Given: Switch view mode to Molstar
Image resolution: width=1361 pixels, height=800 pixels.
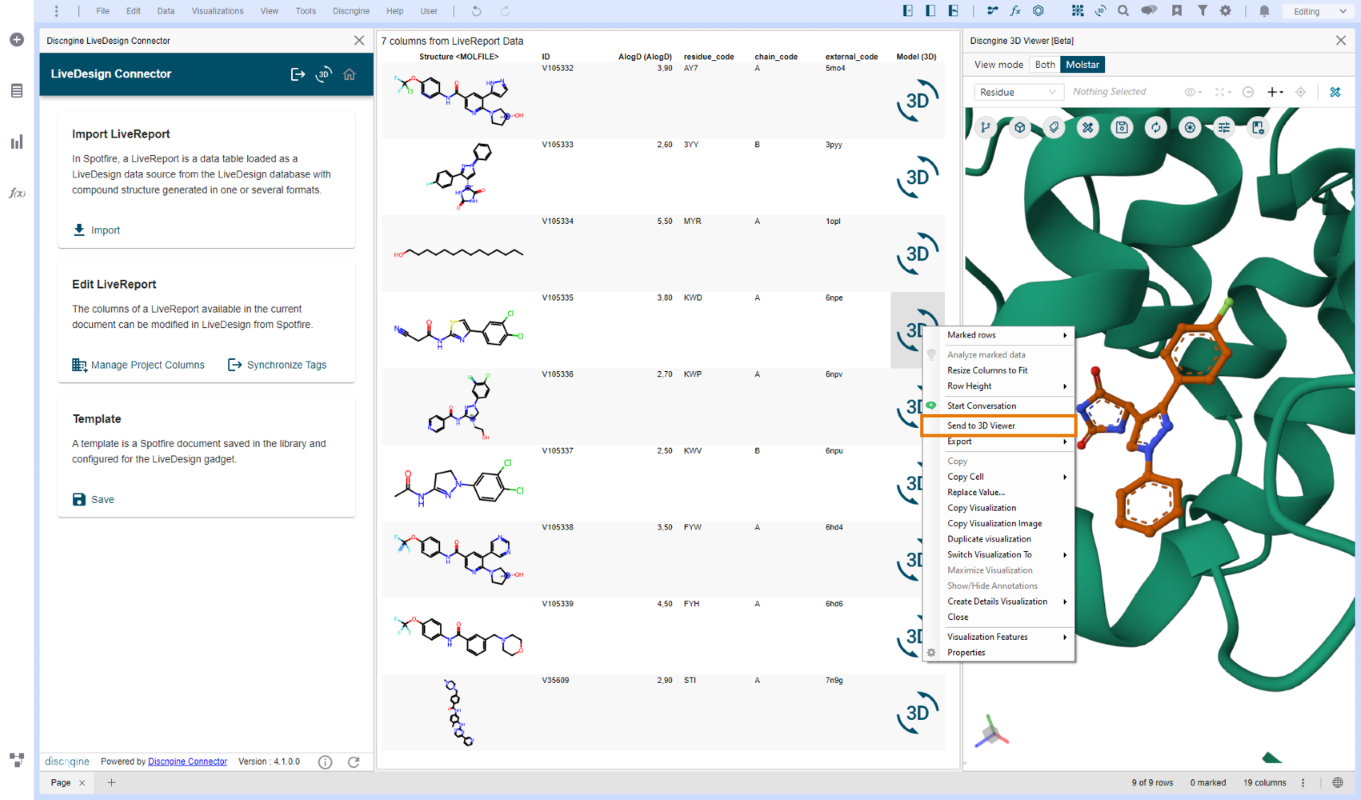Looking at the screenshot, I should point(1082,64).
